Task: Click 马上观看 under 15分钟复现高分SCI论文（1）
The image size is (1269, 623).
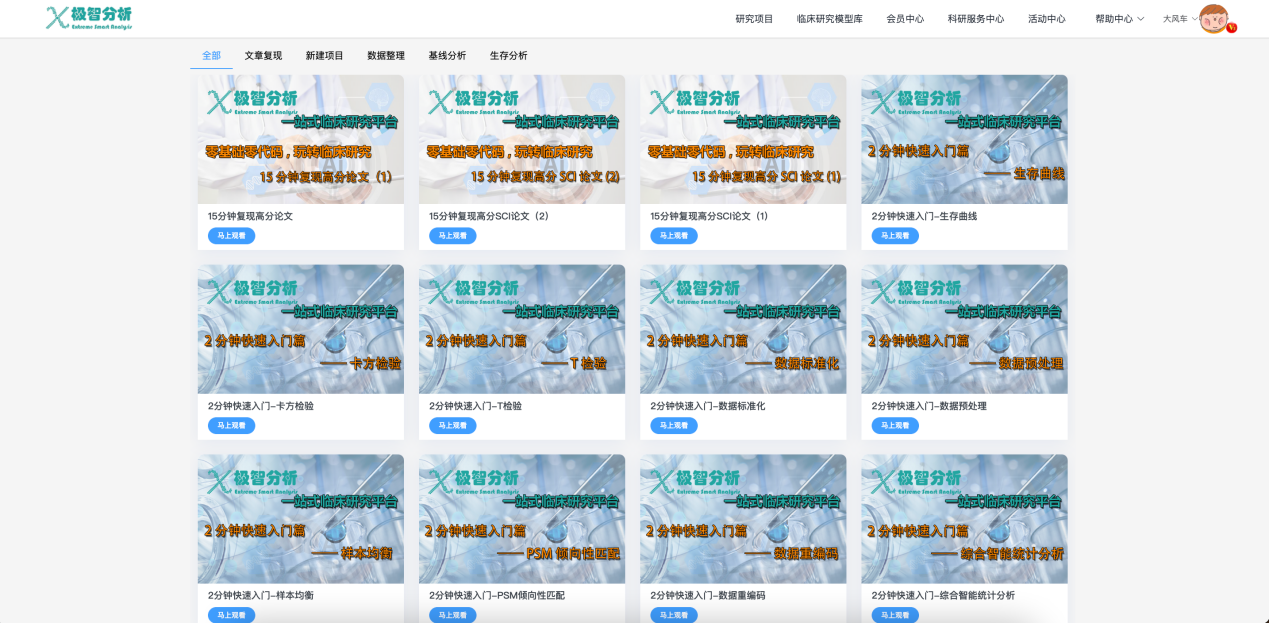Action: click(x=674, y=236)
